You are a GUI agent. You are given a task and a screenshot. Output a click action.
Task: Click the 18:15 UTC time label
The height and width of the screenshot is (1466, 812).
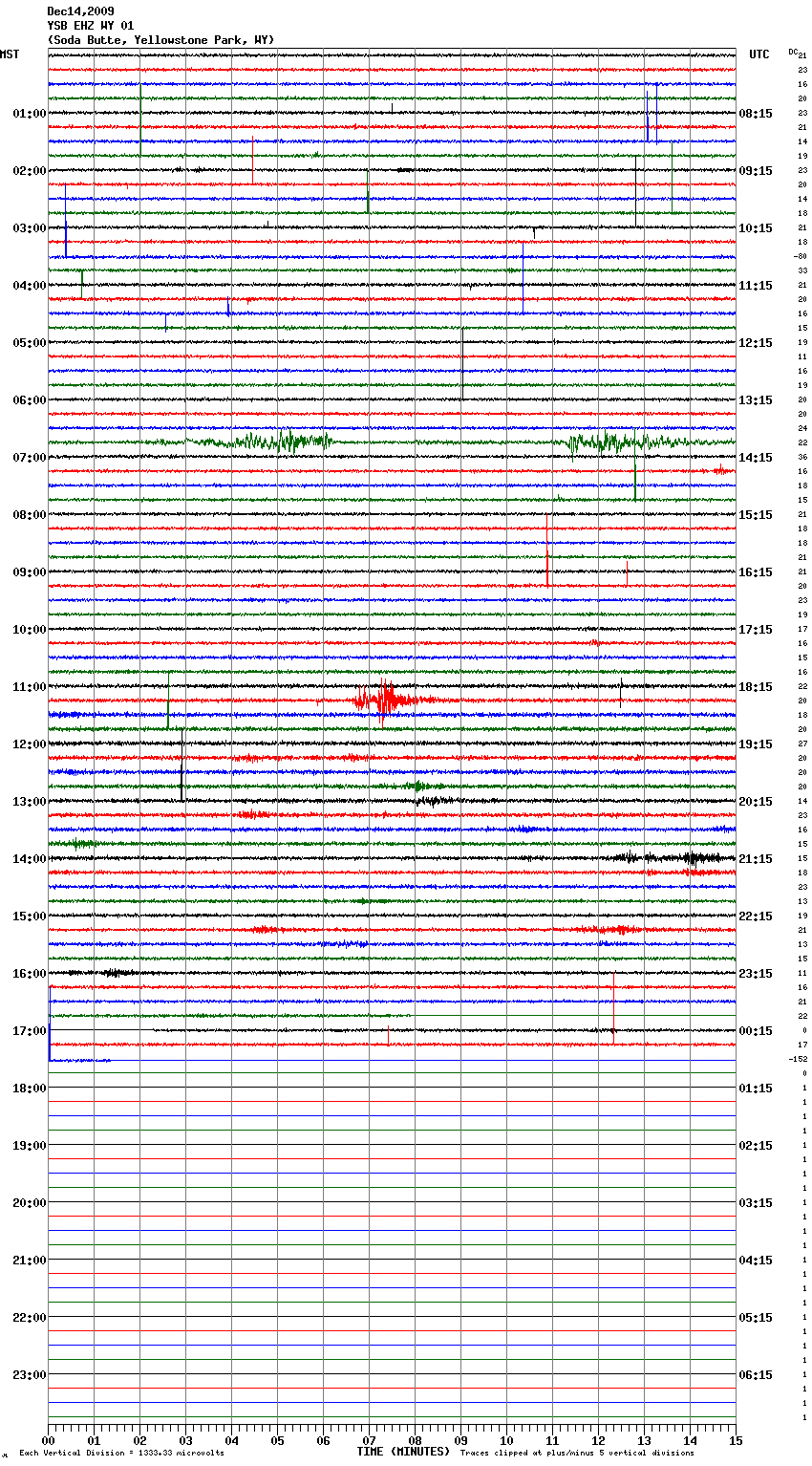756,687
